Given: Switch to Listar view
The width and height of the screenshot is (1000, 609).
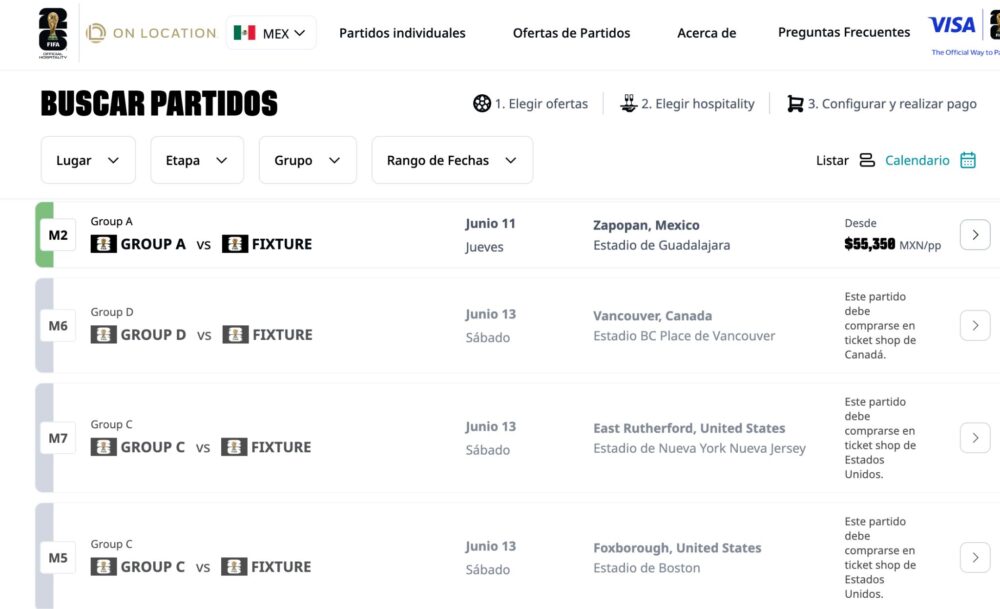Looking at the screenshot, I should point(832,160).
